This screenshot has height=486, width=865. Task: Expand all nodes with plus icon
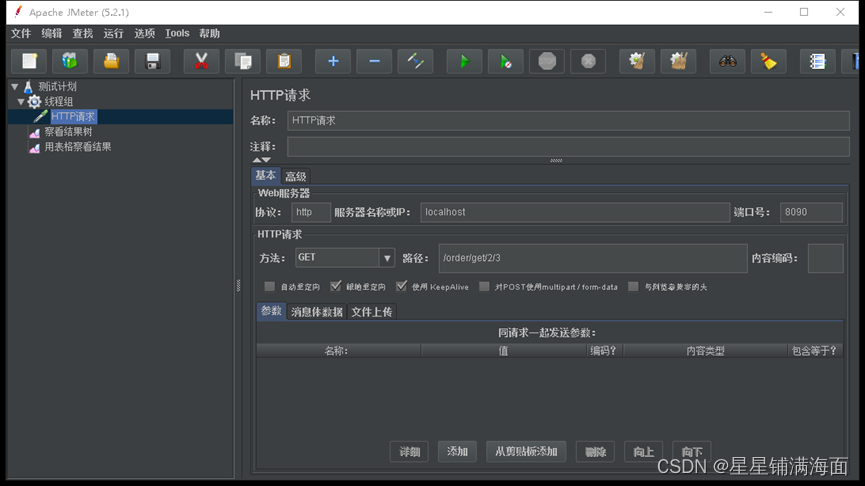coord(333,61)
